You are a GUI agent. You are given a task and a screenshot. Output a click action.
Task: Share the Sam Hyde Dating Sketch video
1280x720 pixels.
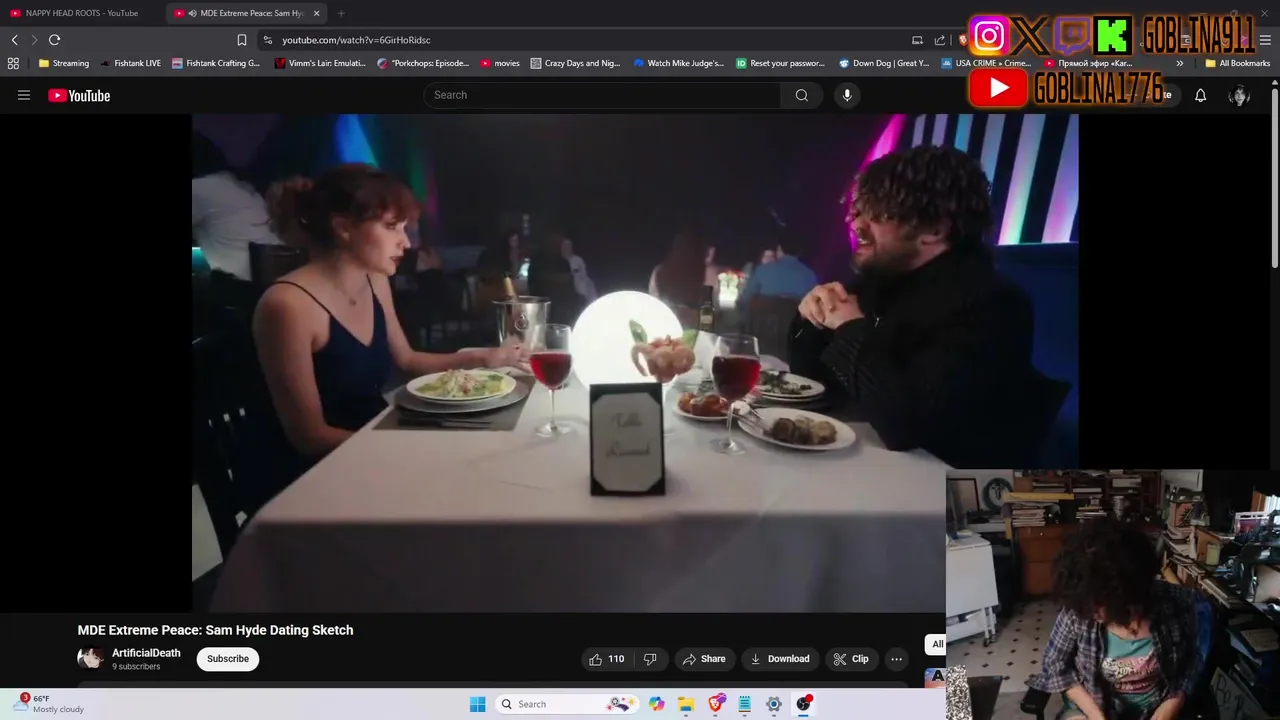(704, 659)
